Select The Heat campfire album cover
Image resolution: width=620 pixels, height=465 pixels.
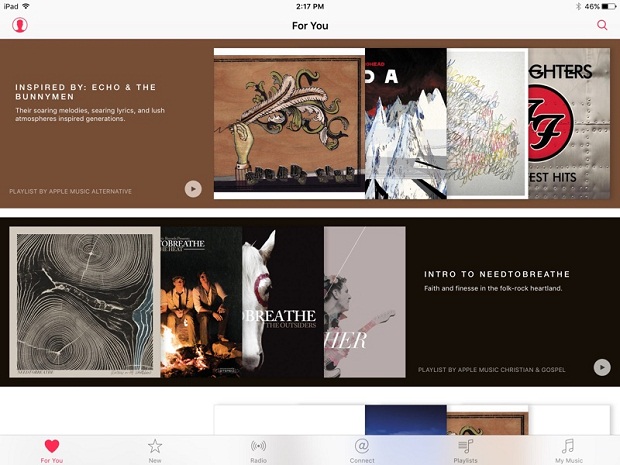pyautogui.click(x=202, y=302)
